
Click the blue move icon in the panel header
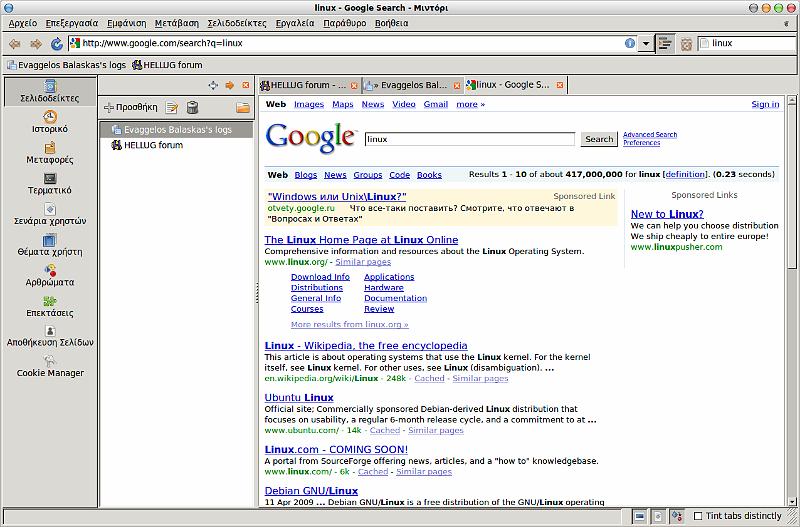[213, 85]
